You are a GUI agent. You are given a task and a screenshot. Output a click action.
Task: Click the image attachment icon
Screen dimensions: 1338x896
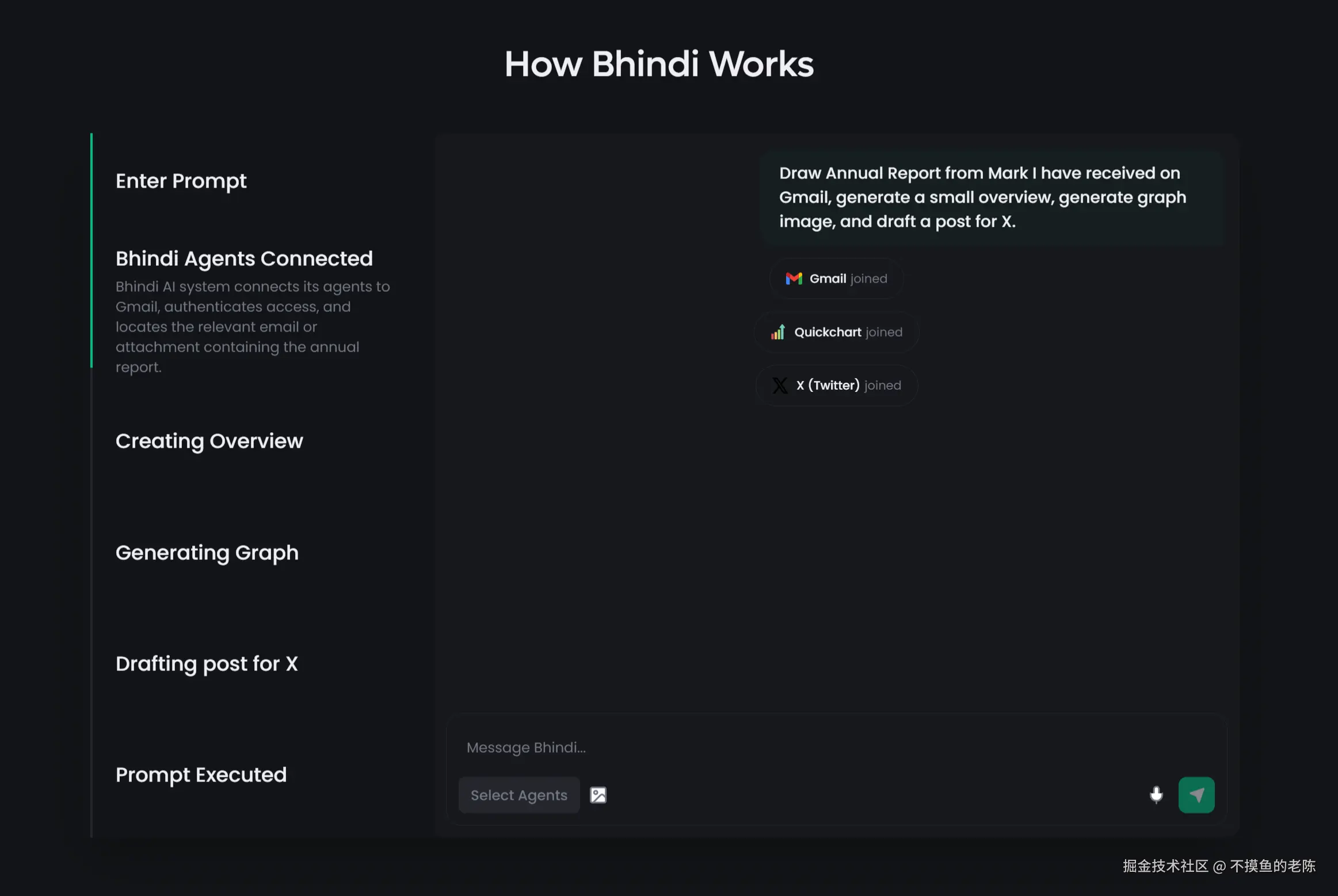tap(598, 795)
